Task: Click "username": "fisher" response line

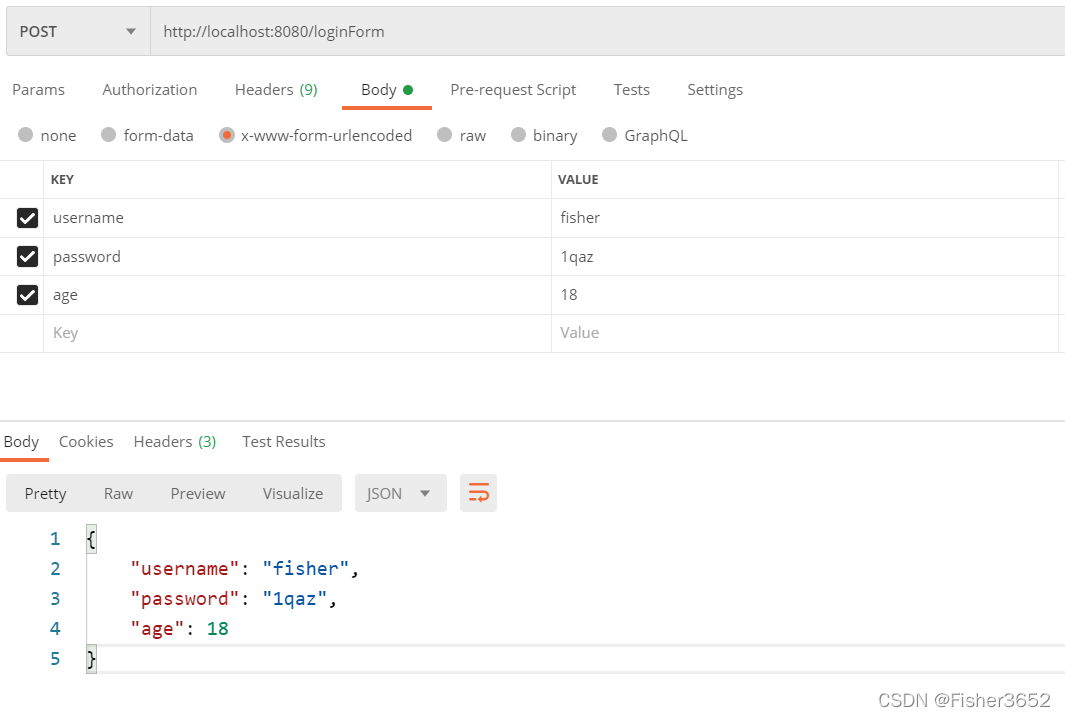Action: point(245,568)
